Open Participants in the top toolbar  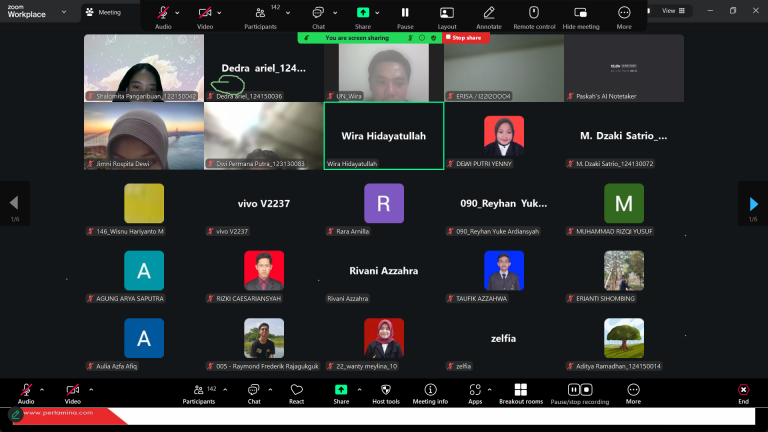[x=261, y=13]
